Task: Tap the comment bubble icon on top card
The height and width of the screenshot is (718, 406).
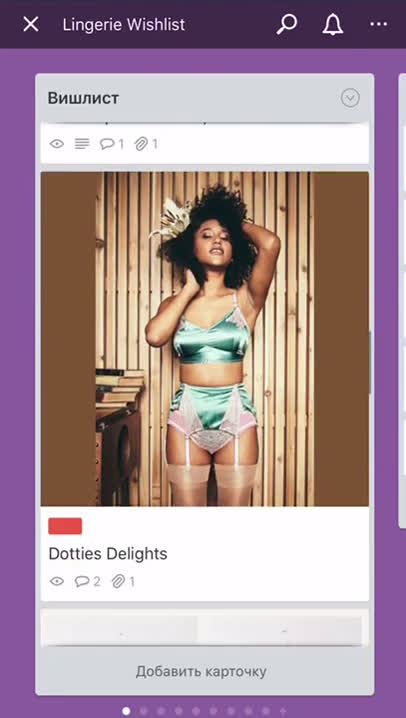Action: [107, 144]
